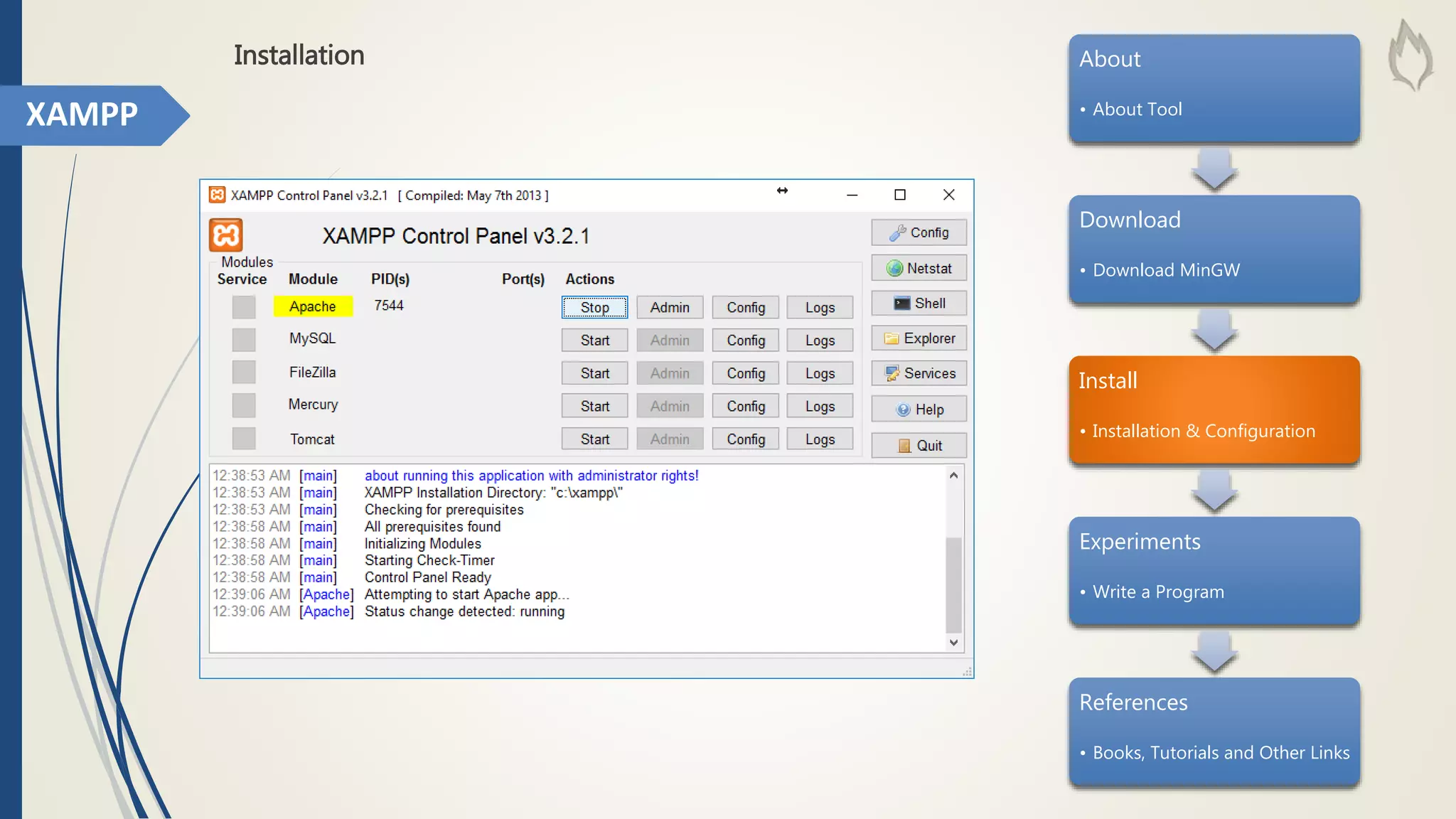Toggle Tomcat service checkbox

click(244, 438)
